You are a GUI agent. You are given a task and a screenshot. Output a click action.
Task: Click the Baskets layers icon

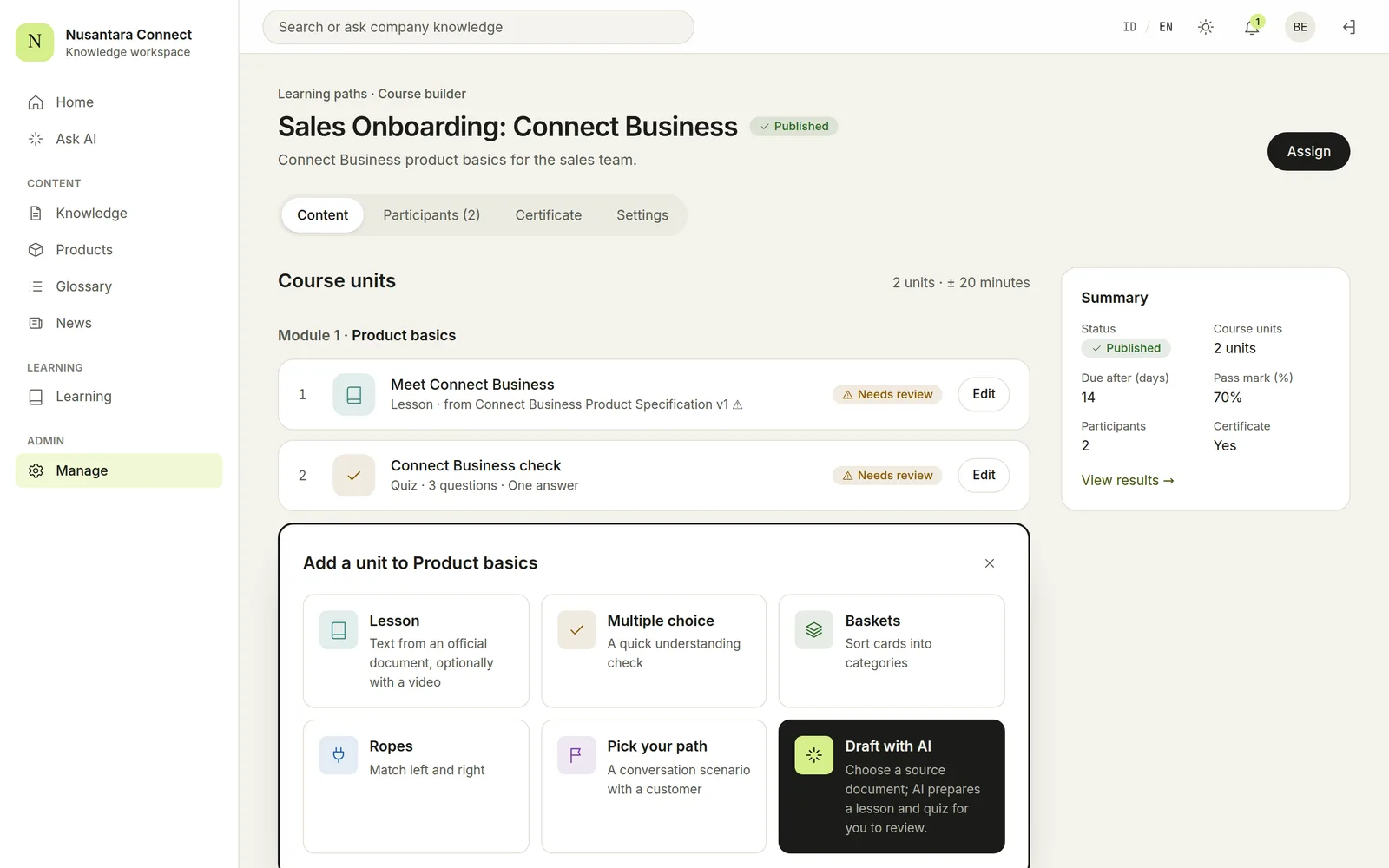[814, 630]
